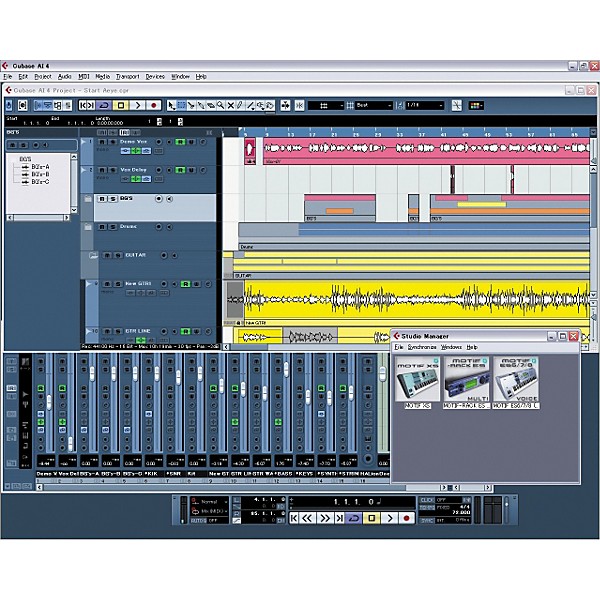Image resolution: width=600 pixels, height=600 pixels.
Task: Click Fast Forward in transport panel
Action: (324, 518)
